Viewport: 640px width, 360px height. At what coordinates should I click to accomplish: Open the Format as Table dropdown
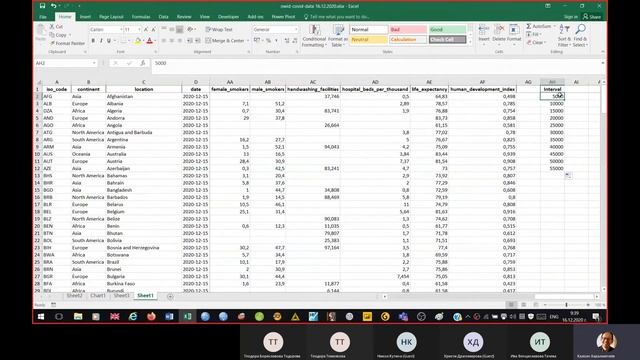pyautogui.click(x=338, y=36)
